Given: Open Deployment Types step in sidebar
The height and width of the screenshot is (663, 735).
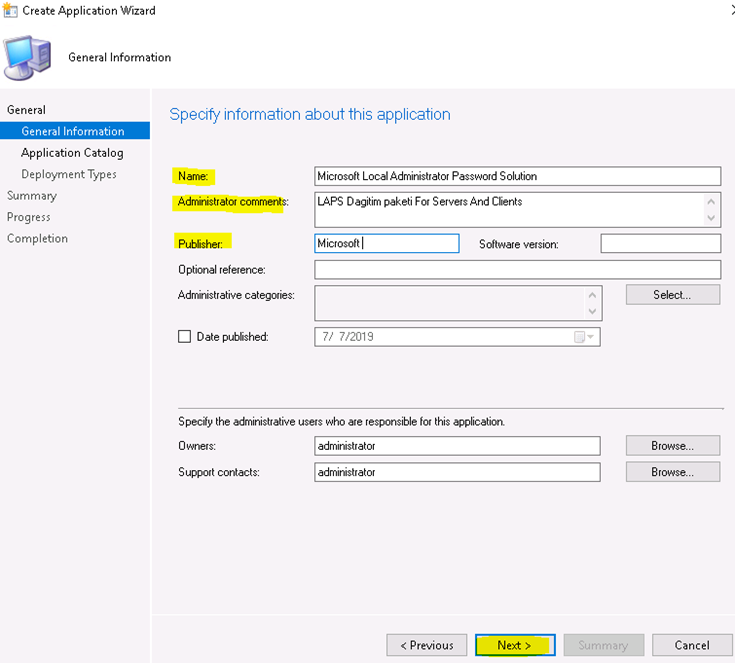Looking at the screenshot, I should click(69, 174).
